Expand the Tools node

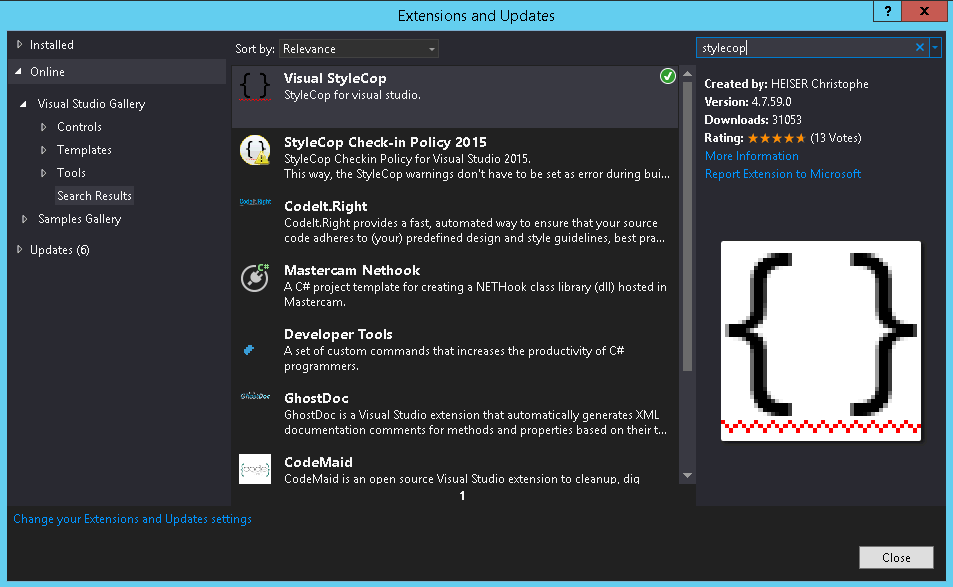pyautogui.click(x=44, y=173)
